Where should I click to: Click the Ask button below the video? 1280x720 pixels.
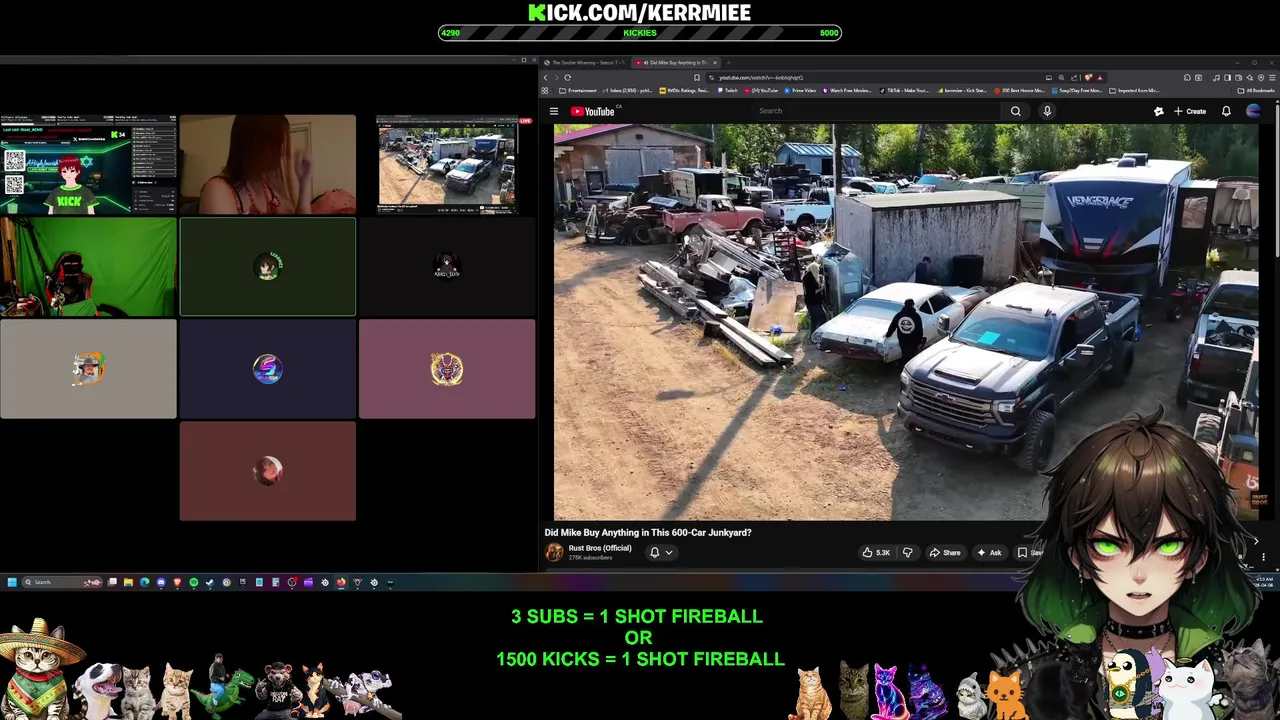point(989,552)
